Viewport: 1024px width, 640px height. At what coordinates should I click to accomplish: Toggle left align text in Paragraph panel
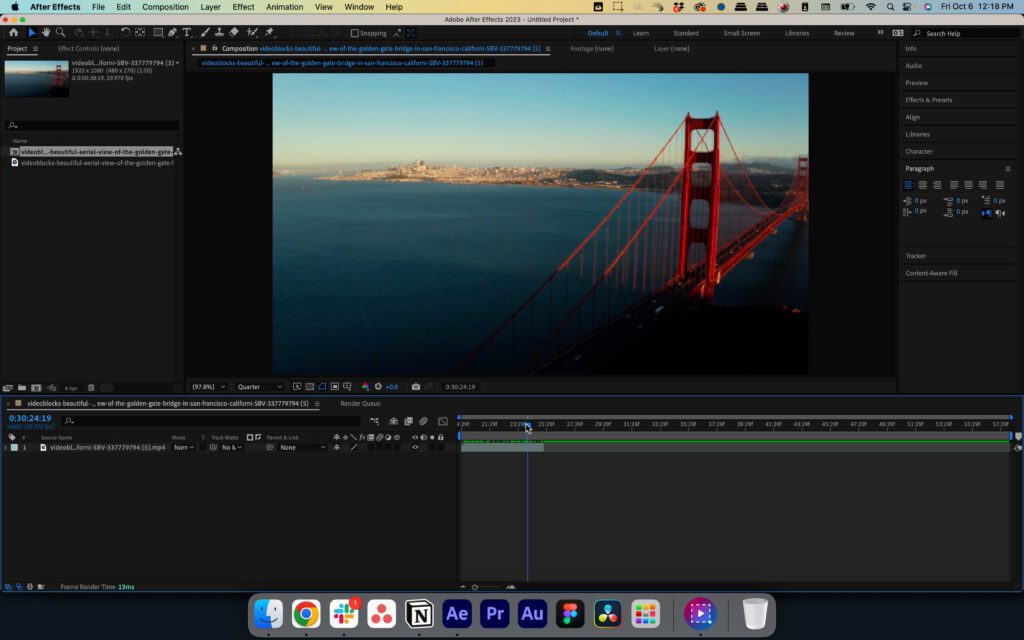click(909, 185)
